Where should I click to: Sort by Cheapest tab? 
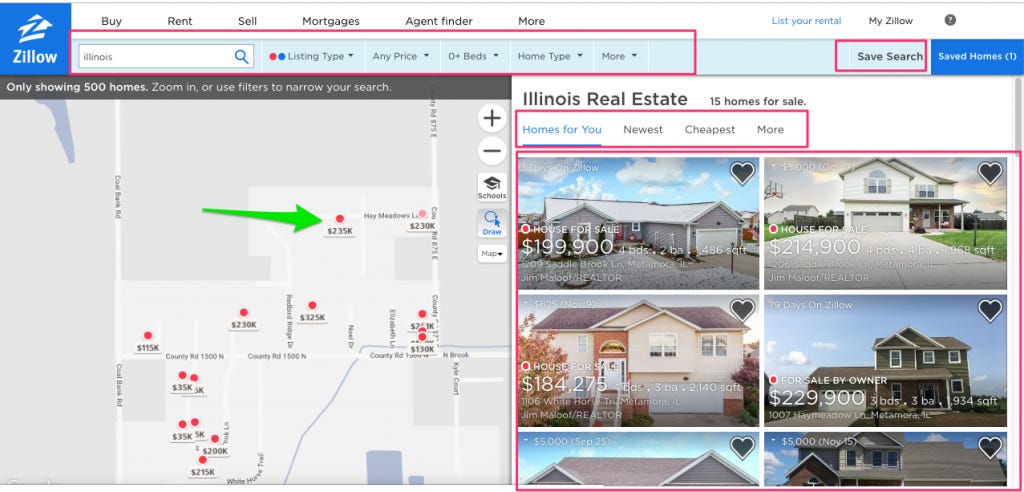pyautogui.click(x=710, y=129)
